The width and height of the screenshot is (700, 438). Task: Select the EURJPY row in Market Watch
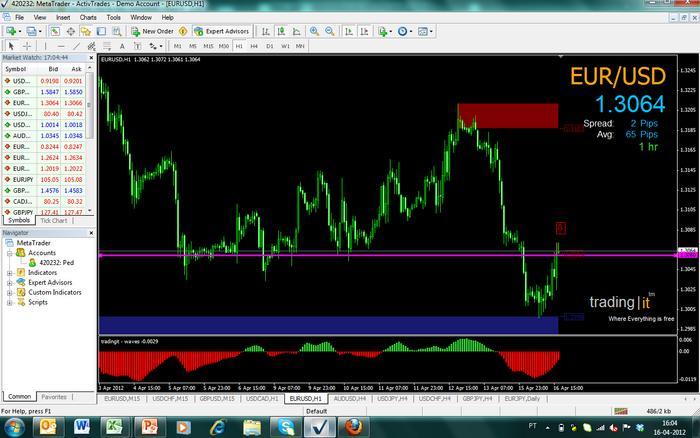(44, 179)
